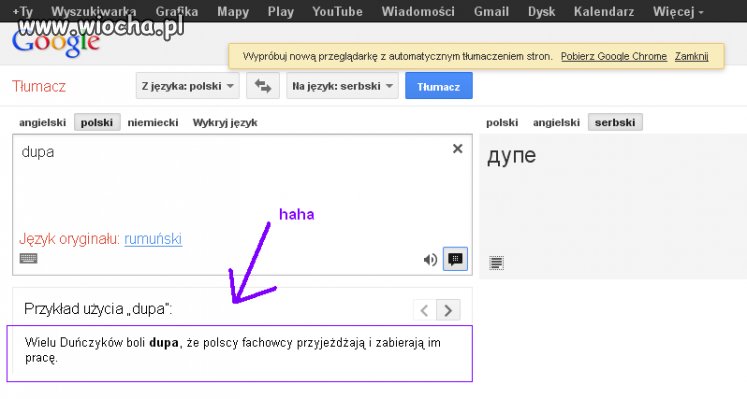The width and height of the screenshot is (747, 399).
Task: Clear the source text with the X
Action: (x=457, y=149)
